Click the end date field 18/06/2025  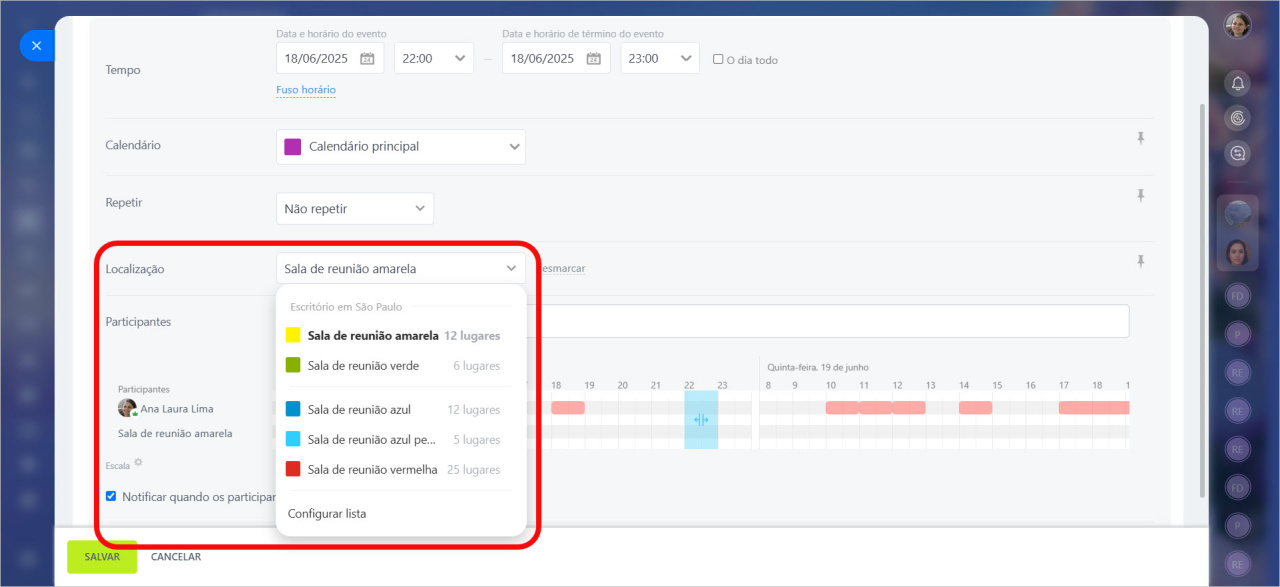556,58
